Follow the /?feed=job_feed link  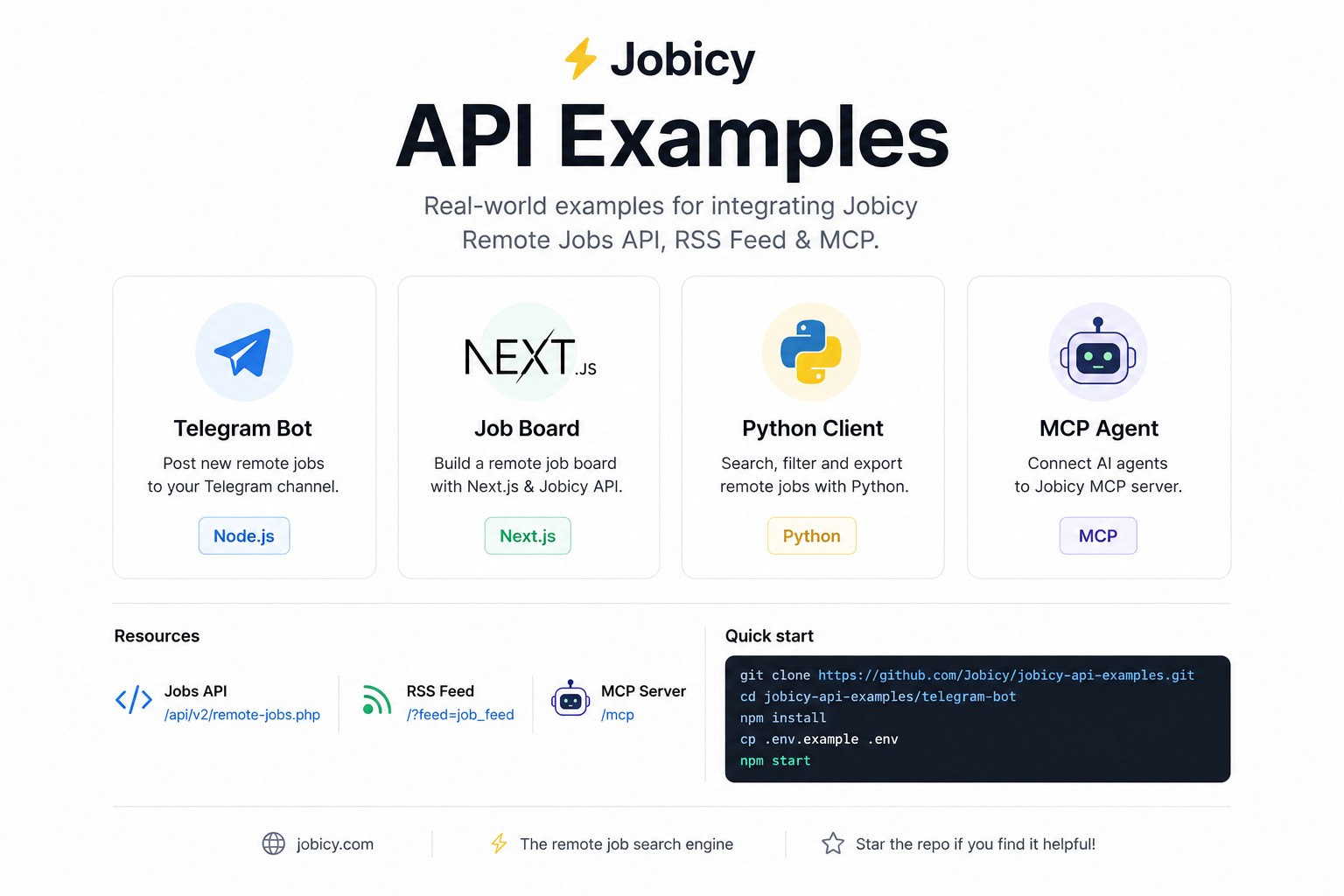(460, 715)
